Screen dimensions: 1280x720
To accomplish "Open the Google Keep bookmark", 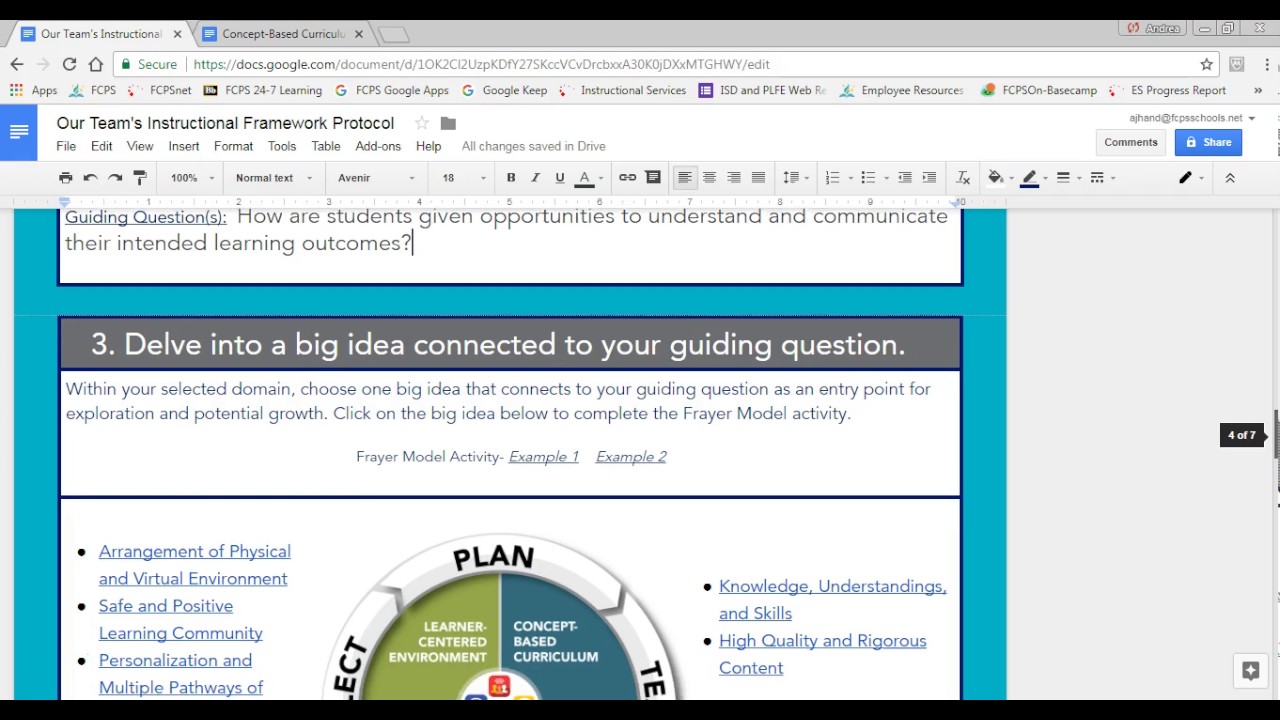I will [x=504, y=90].
